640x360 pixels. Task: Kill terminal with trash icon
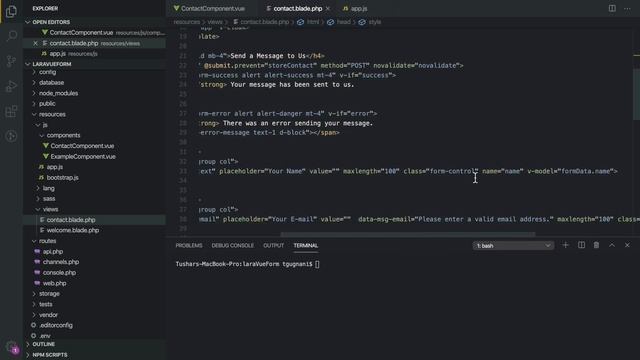coord(596,245)
